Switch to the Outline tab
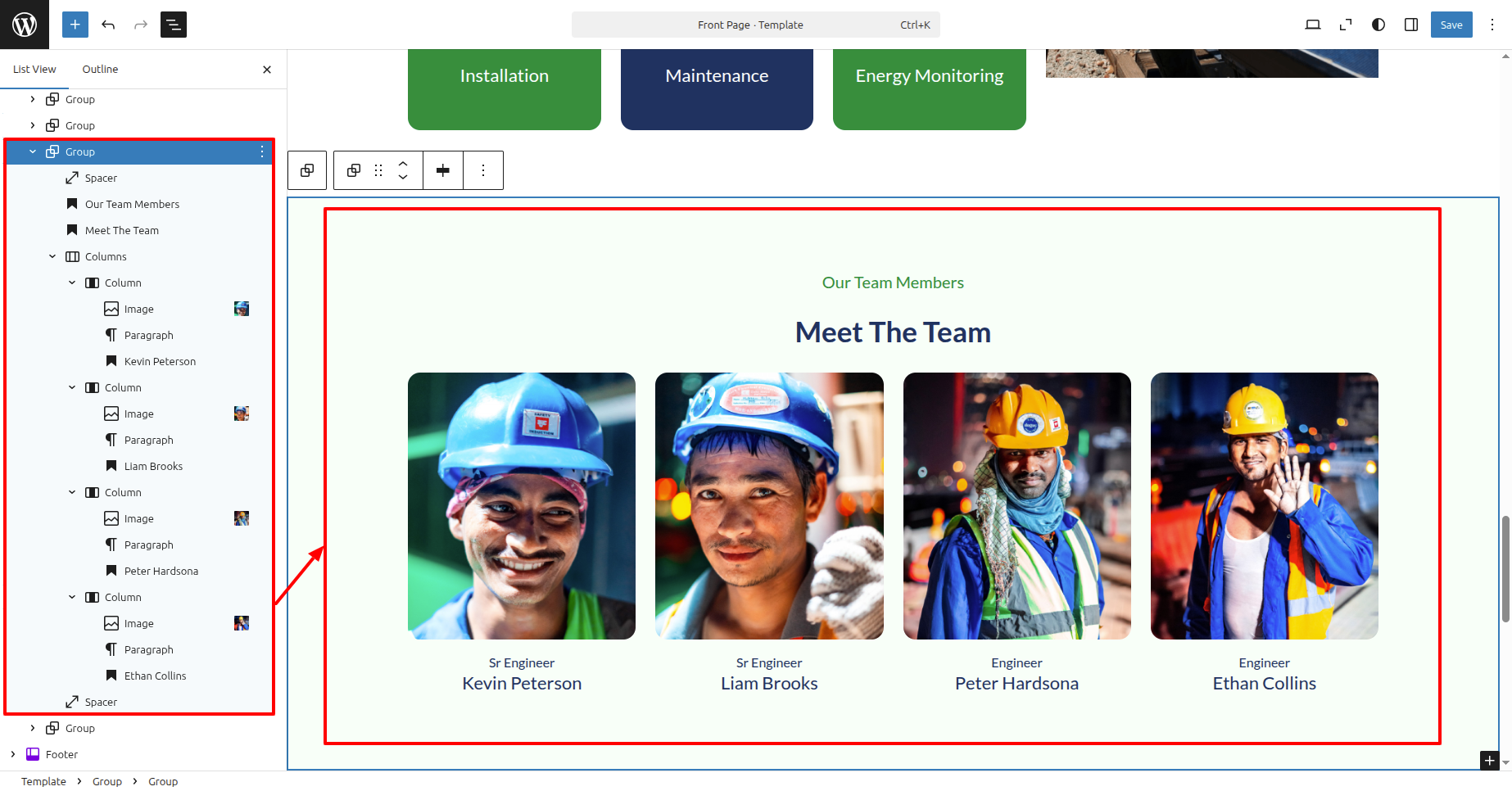This screenshot has height=791, width=1512. tap(100, 70)
